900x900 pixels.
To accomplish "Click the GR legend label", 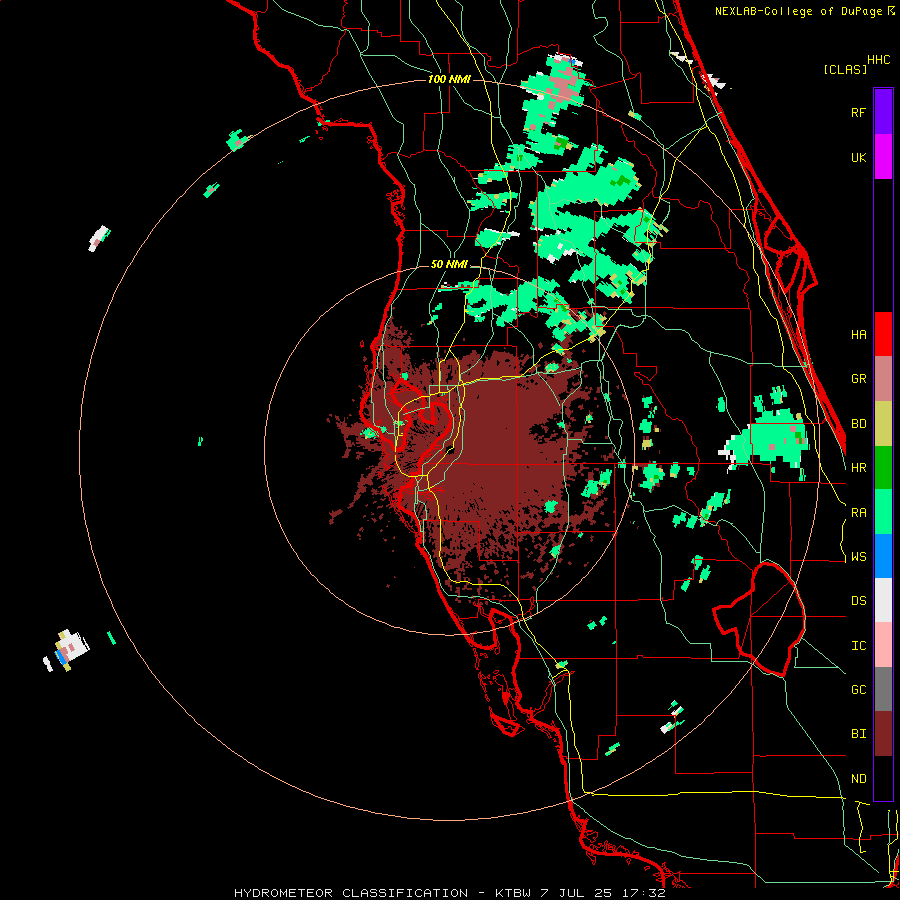I will (x=858, y=379).
